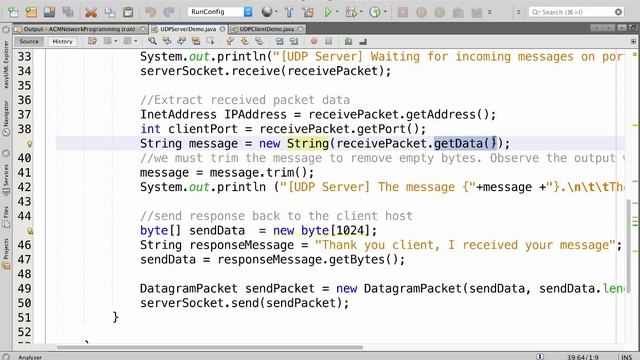
Task: Close the Output tab
Action: point(142,29)
